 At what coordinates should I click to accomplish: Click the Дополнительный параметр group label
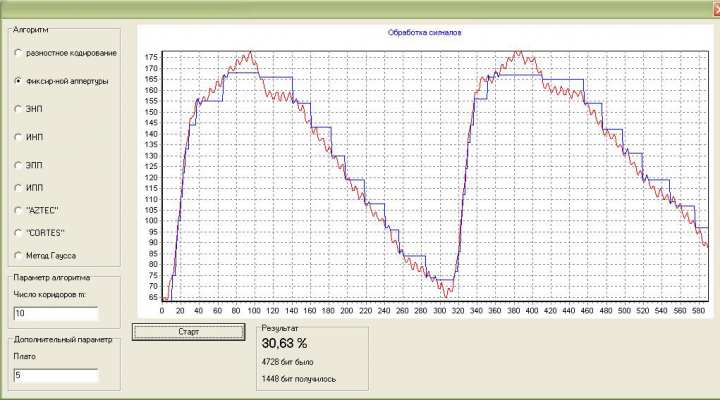63,340
